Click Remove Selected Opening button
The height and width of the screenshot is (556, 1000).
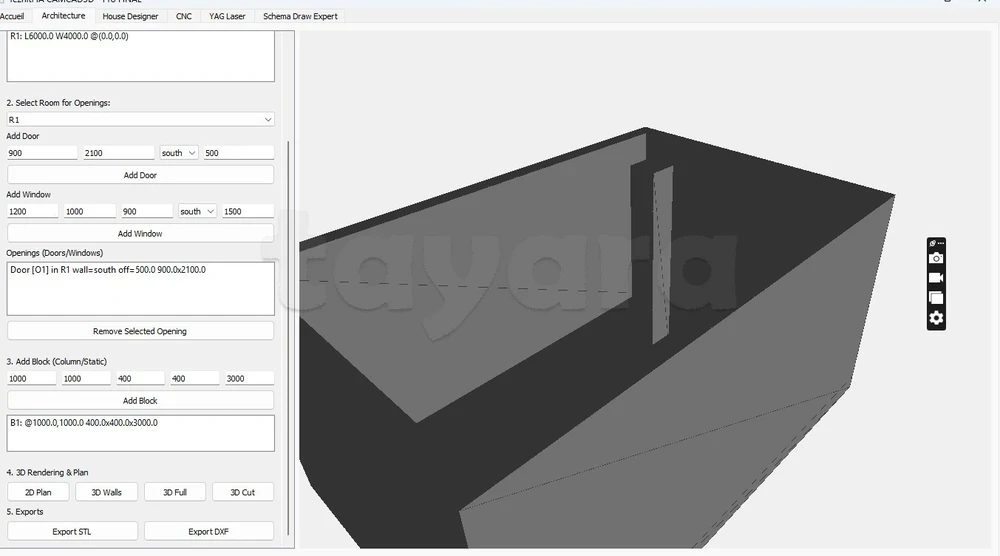[x=140, y=331]
